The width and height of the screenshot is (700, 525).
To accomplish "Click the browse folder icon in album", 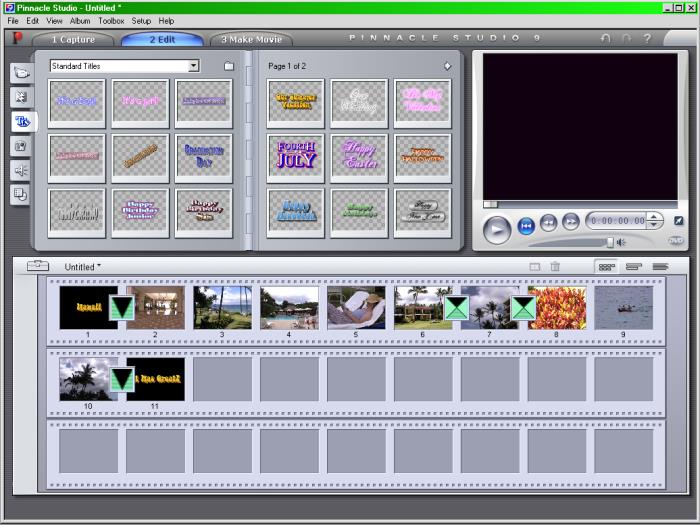I will click(229, 66).
